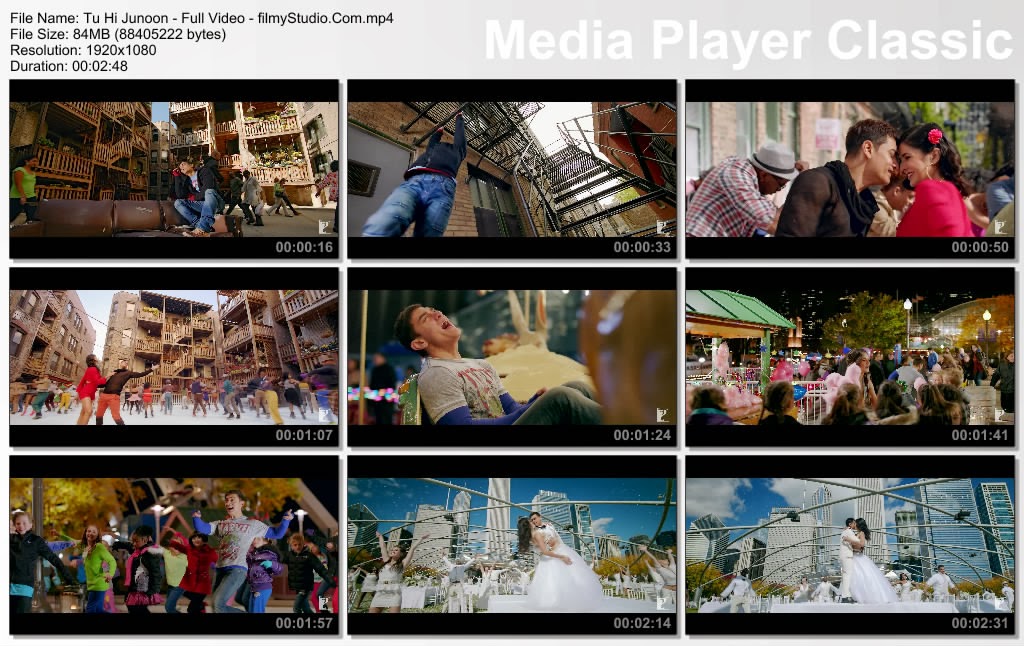Click the Duration 00:02:48 text
The image size is (1024, 646).
(x=69, y=66)
